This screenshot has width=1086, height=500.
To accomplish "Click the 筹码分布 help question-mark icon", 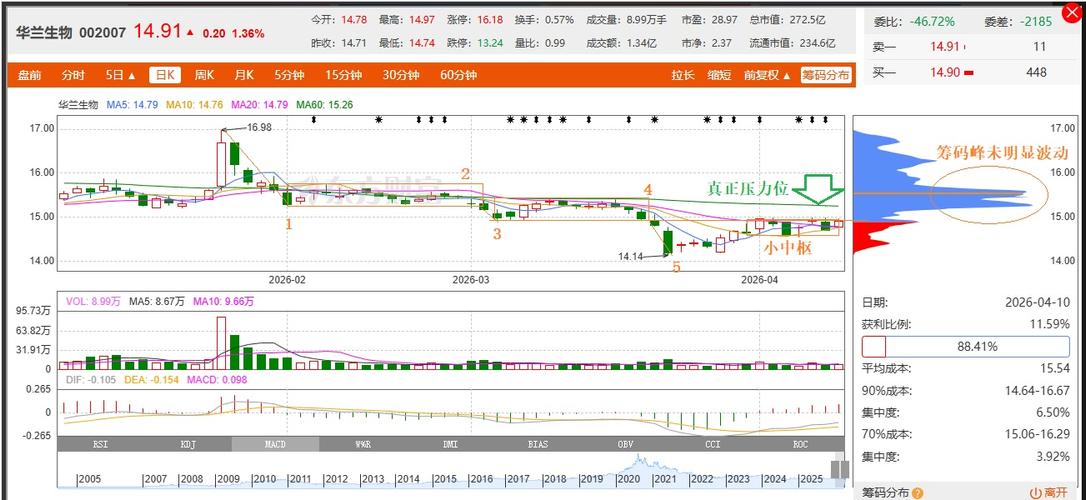I will click(x=918, y=493).
